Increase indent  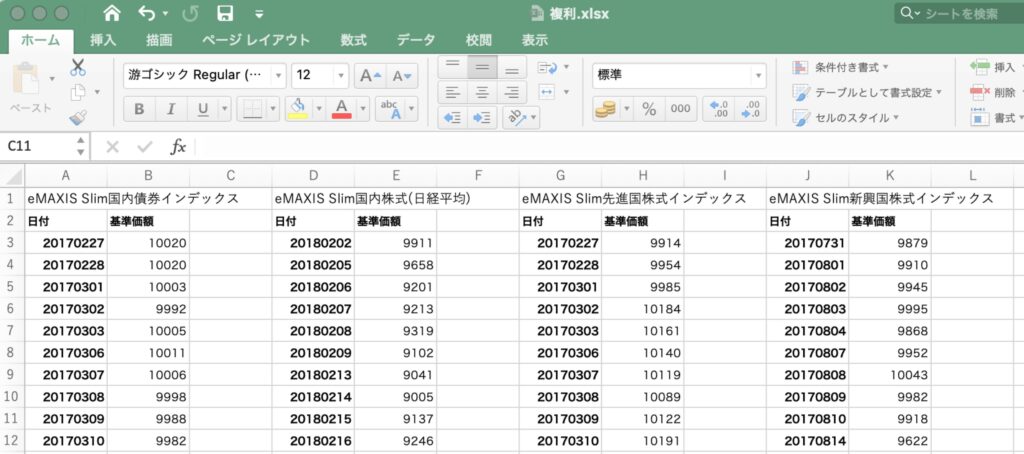tap(483, 118)
